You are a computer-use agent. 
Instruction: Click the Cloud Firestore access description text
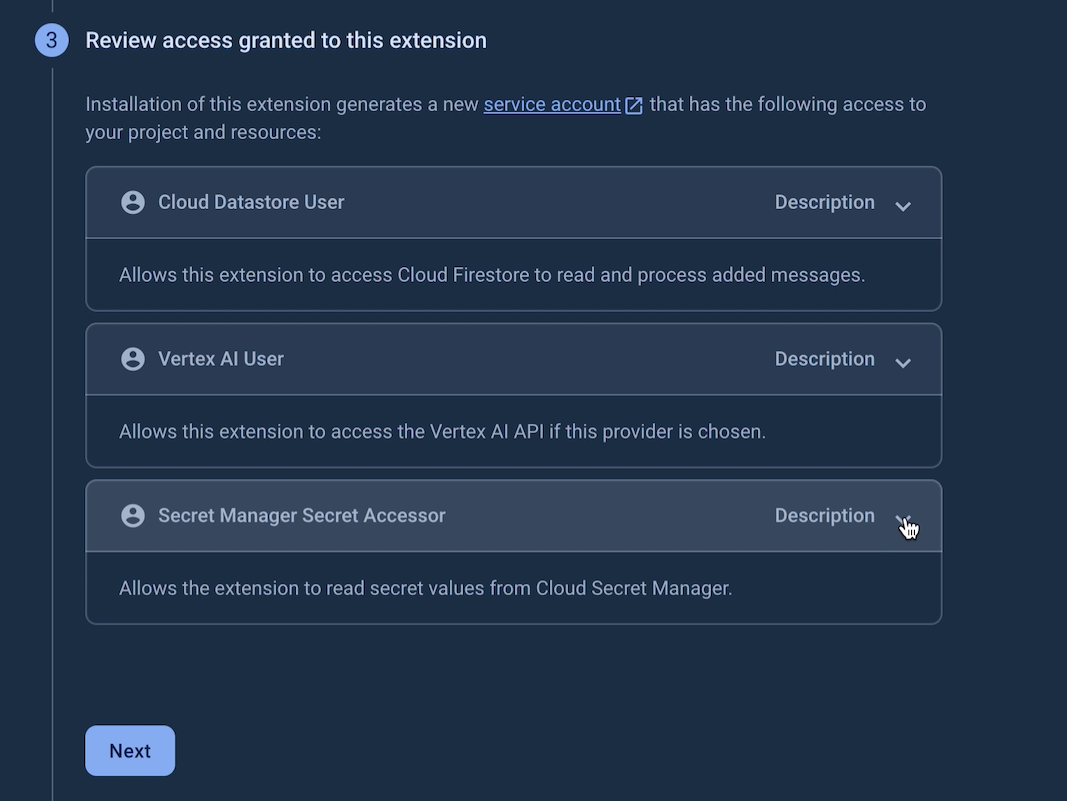[492, 275]
